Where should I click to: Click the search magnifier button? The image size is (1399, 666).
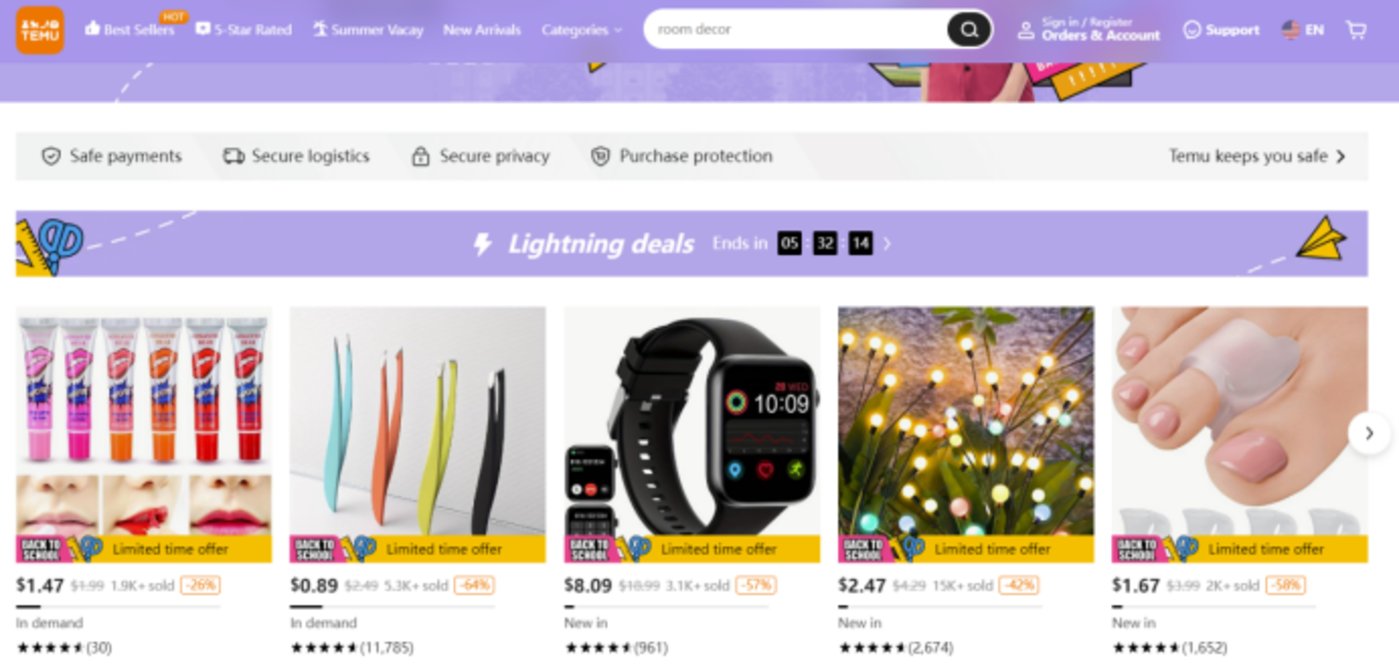(x=969, y=30)
